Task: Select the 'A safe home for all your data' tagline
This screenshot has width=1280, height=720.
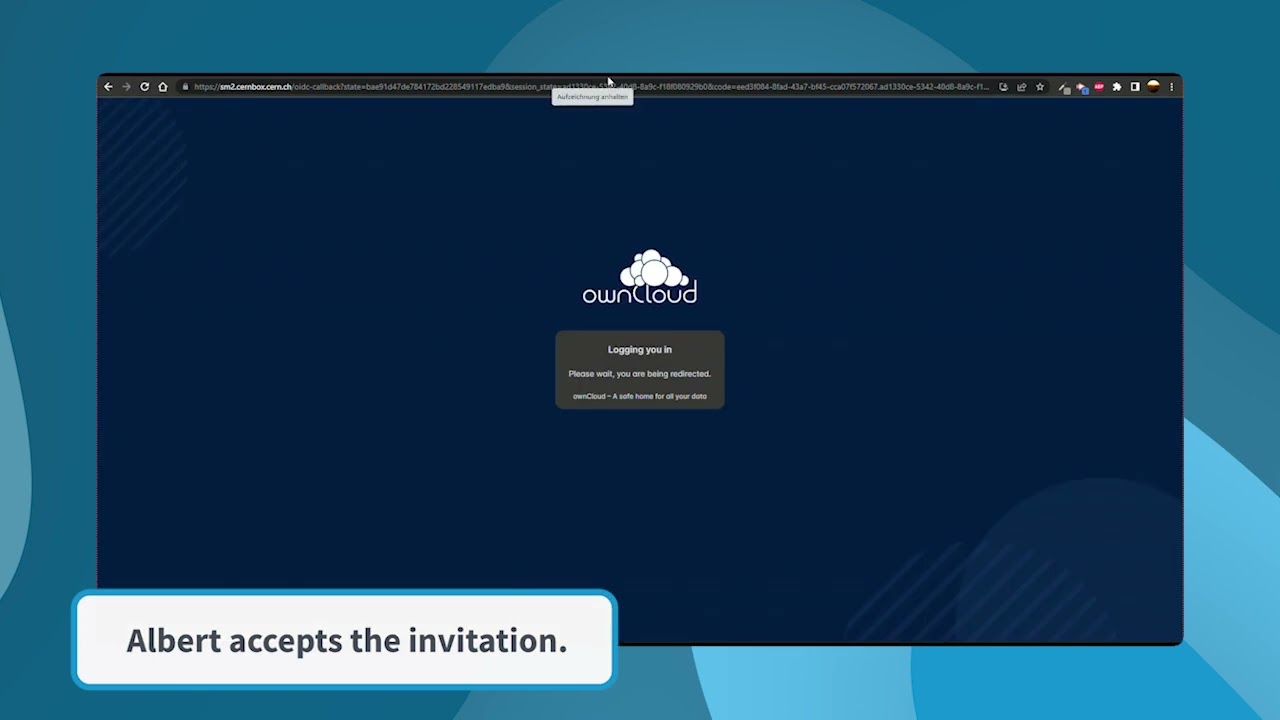Action: 660,396
